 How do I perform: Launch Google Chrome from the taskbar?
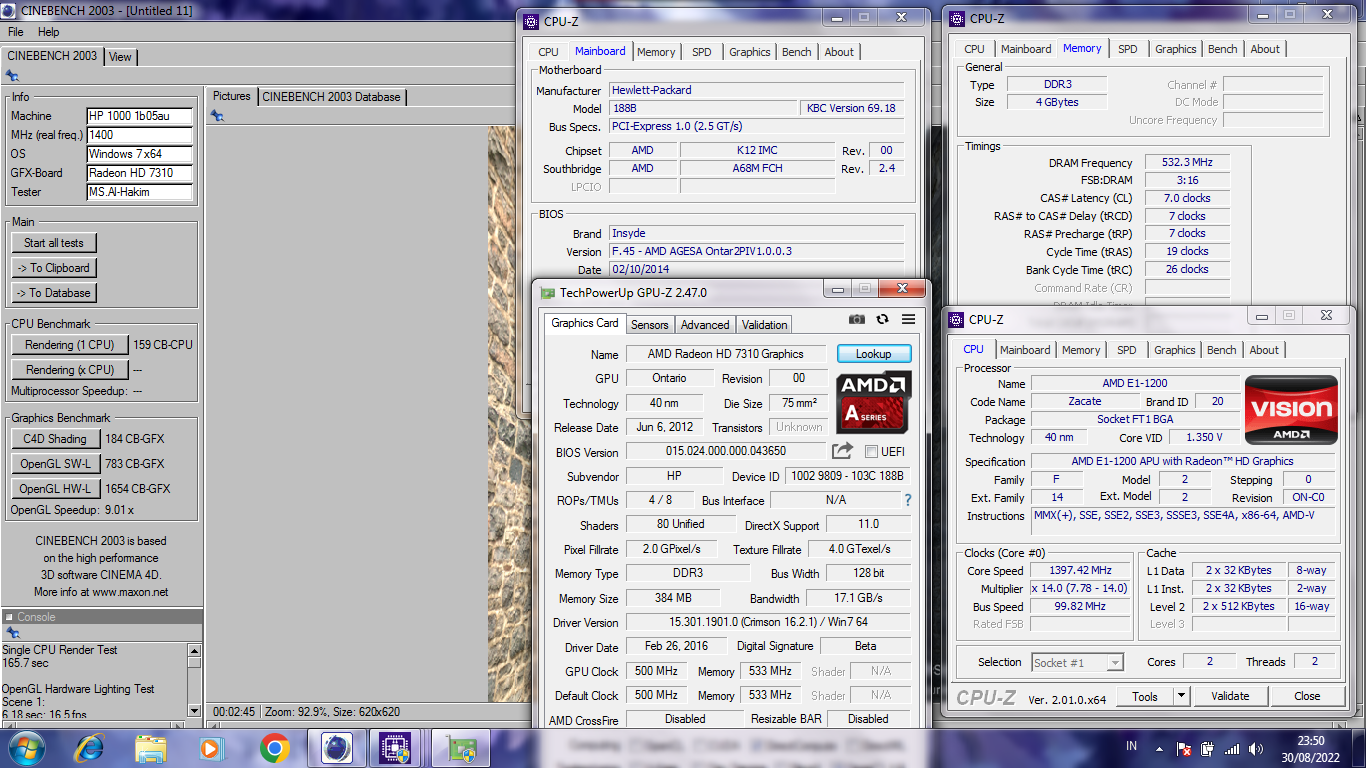click(274, 748)
